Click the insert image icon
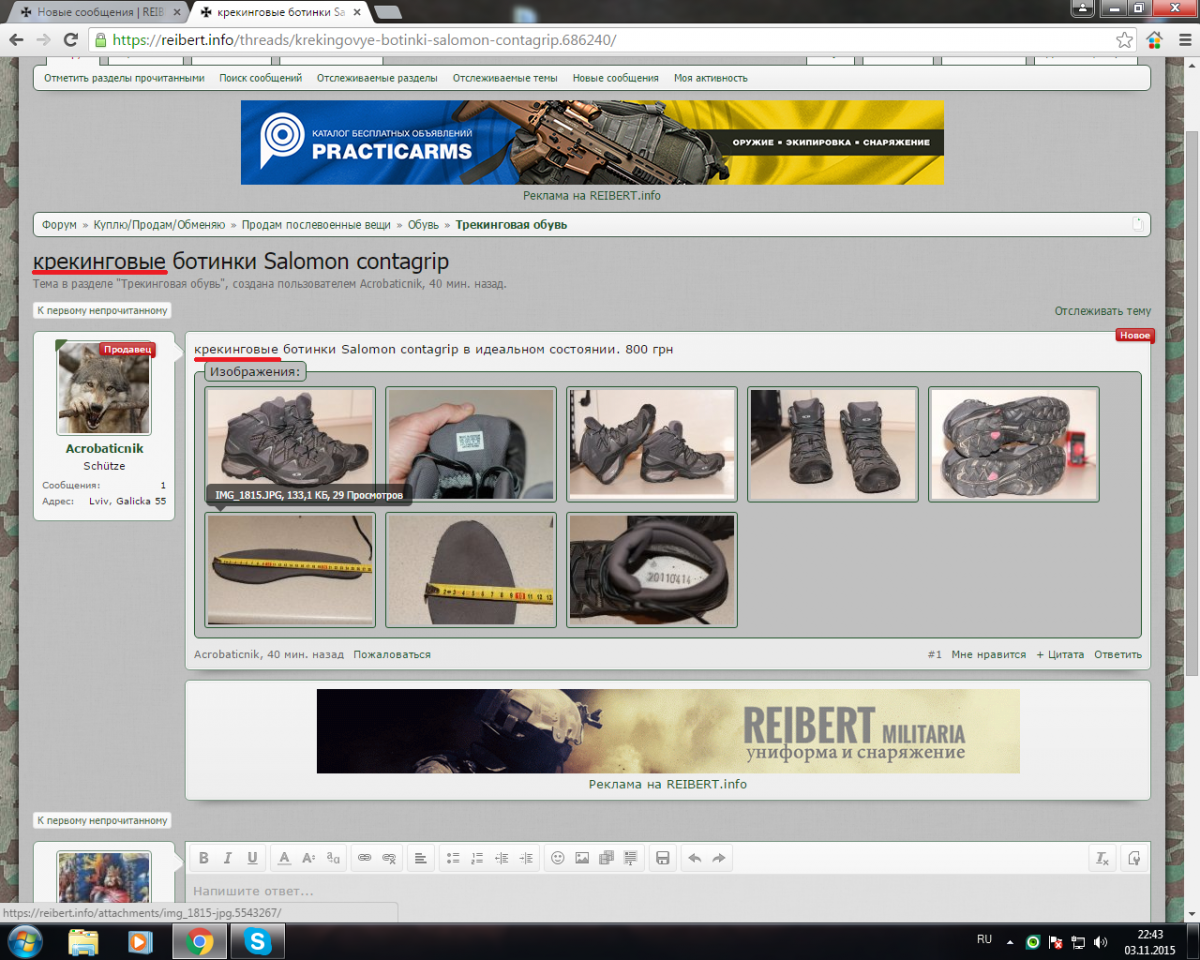This screenshot has height=960, width=1200. pos(582,858)
